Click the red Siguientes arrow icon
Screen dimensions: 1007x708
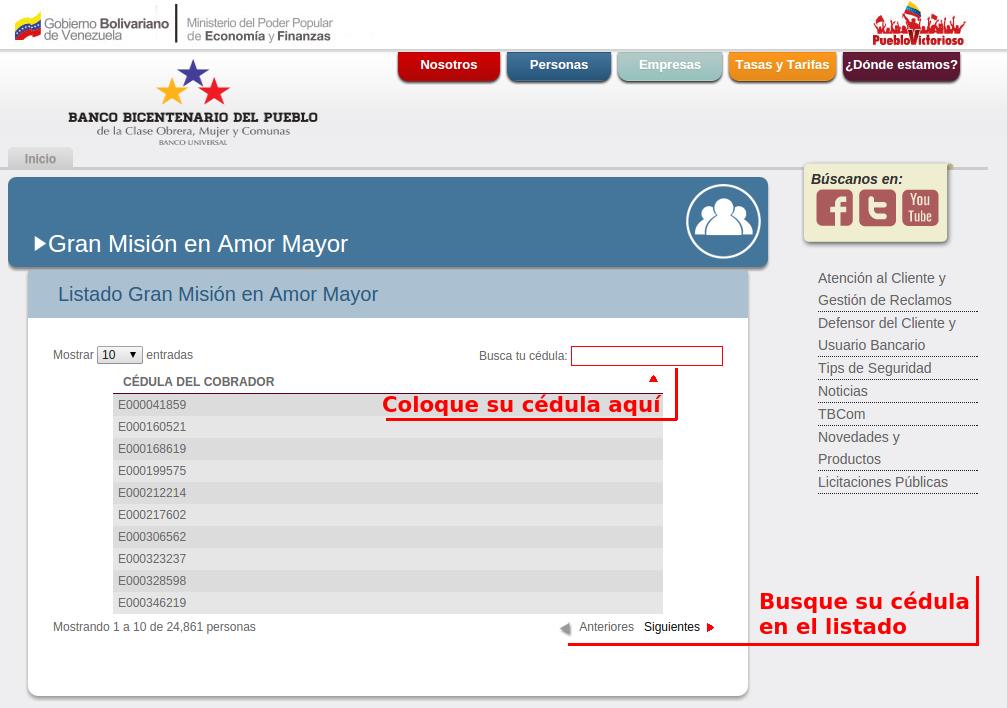point(710,628)
